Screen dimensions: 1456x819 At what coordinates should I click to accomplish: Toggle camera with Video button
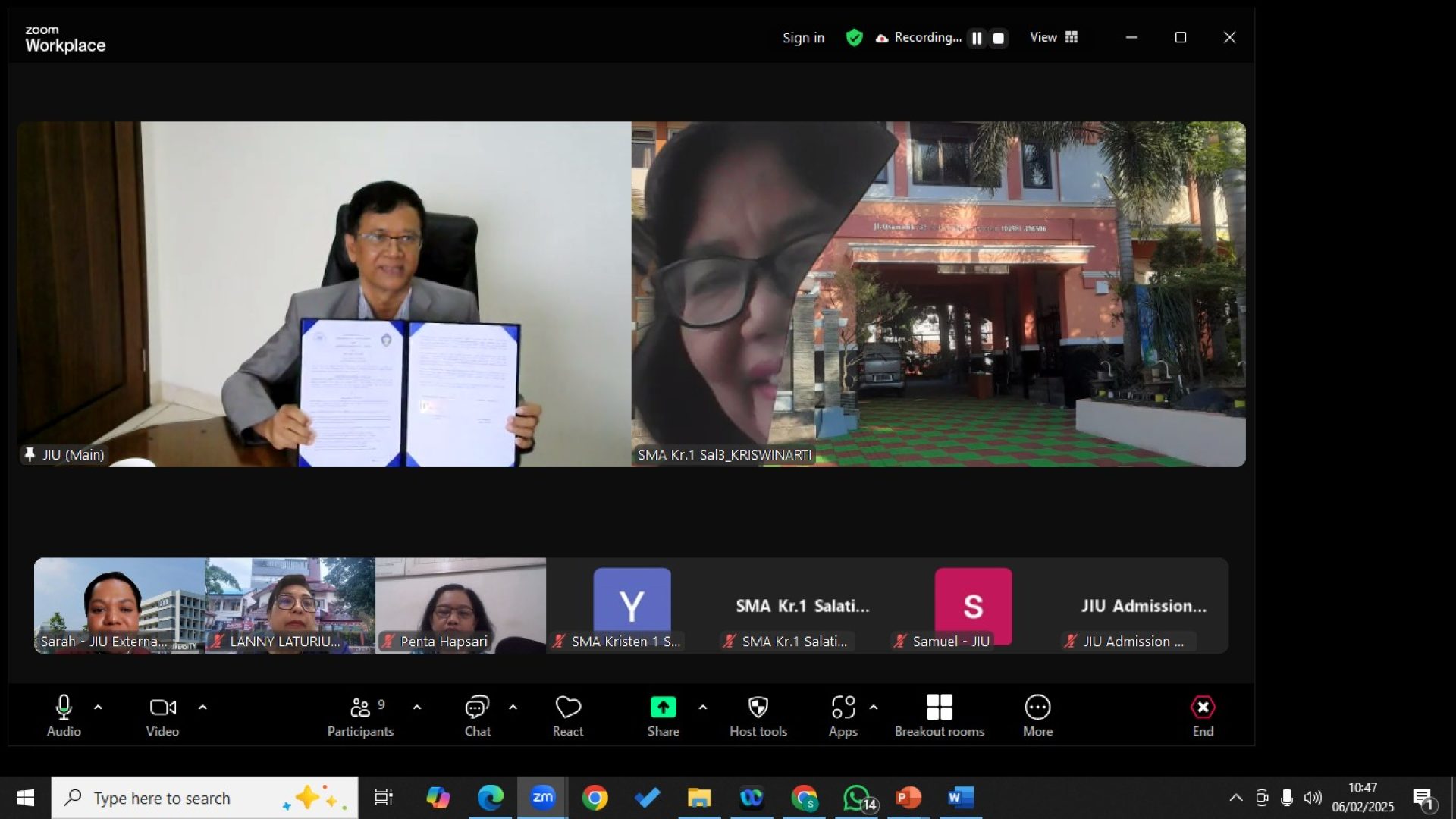coord(162,708)
